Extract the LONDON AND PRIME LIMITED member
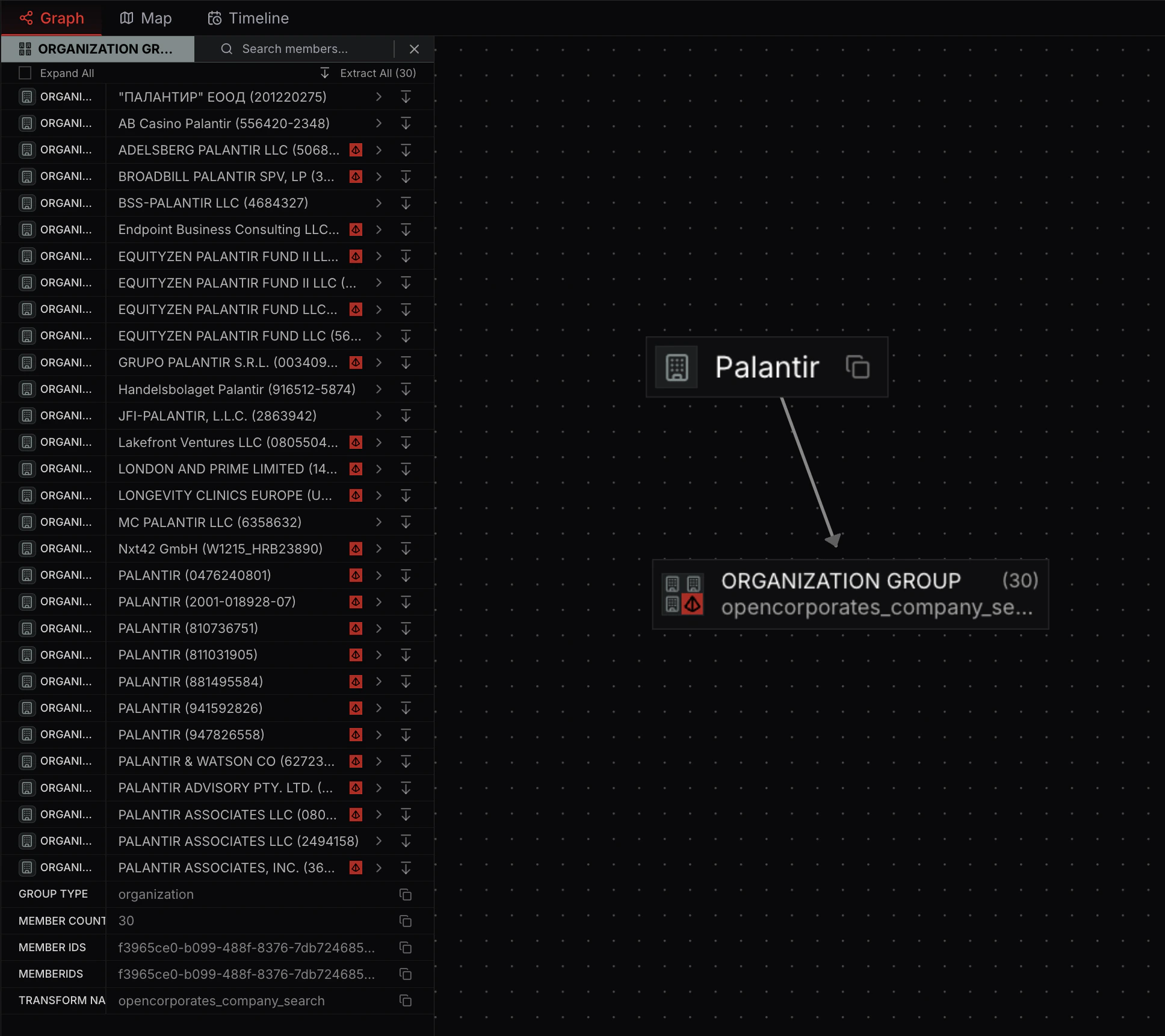The image size is (1165, 1036). tap(406, 469)
